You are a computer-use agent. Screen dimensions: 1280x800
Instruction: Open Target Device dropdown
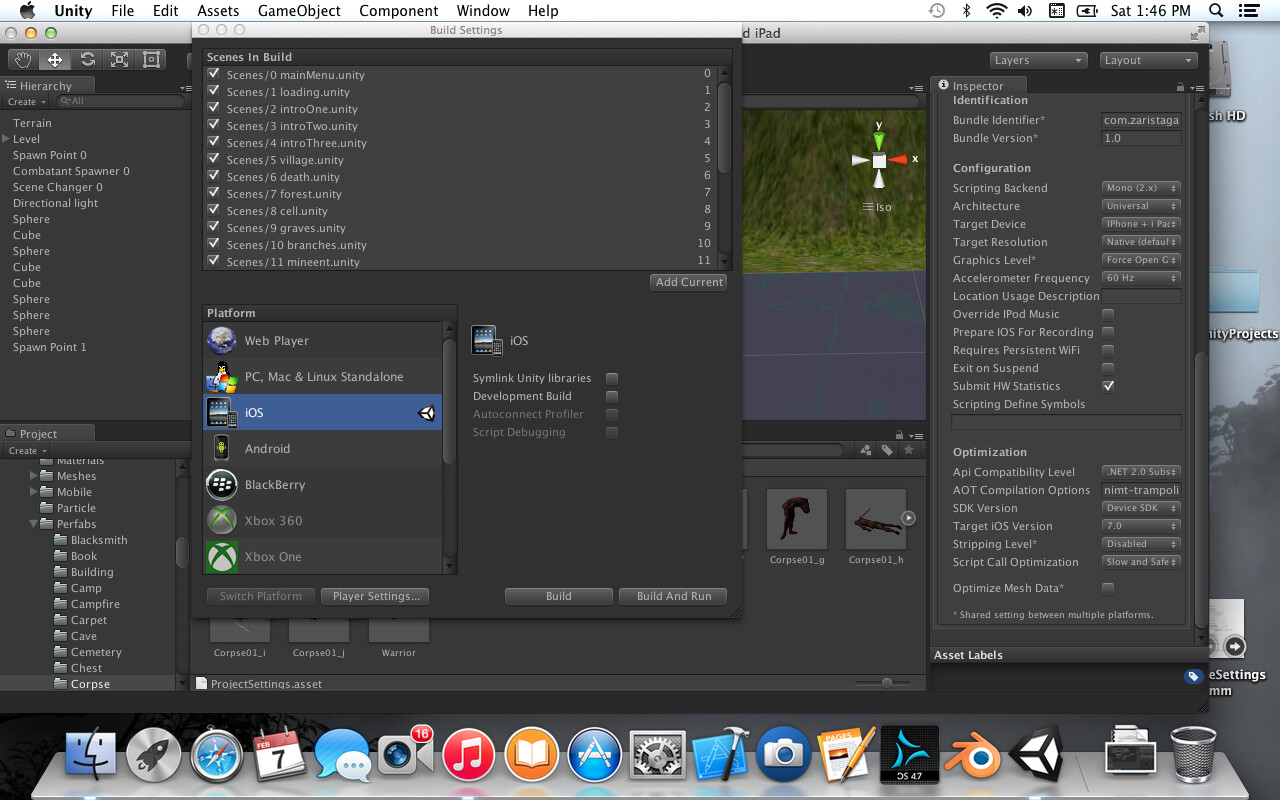(1141, 224)
